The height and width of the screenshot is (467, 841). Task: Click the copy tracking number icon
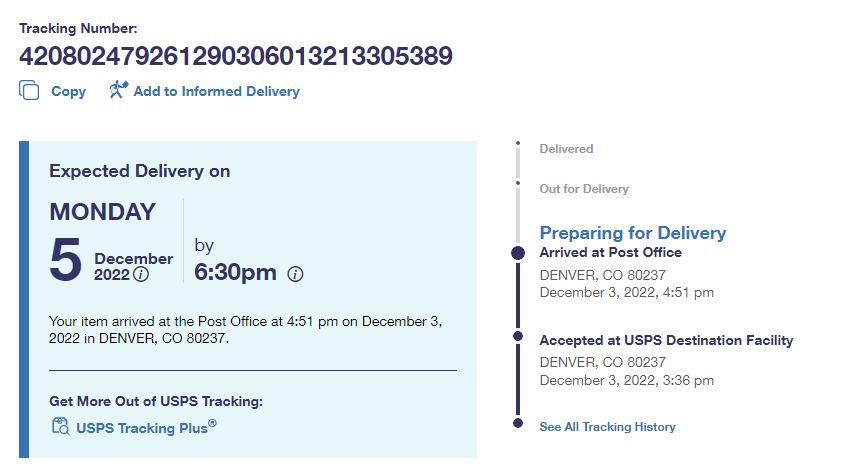point(29,91)
